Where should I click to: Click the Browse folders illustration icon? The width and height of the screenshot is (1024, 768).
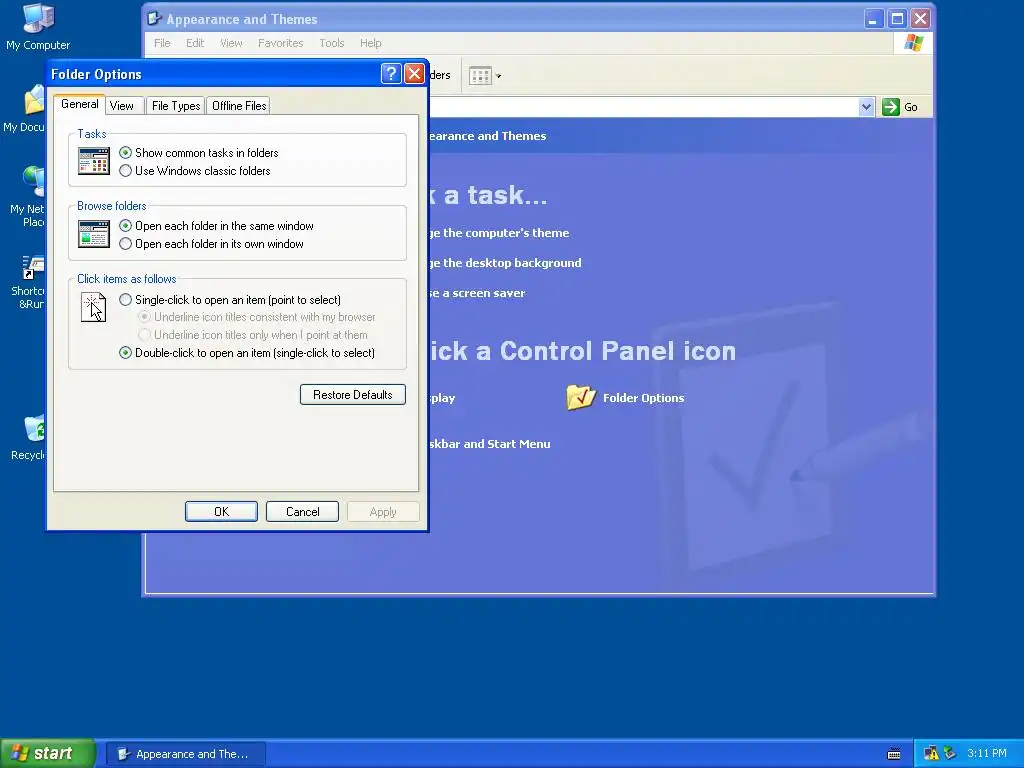(94, 234)
